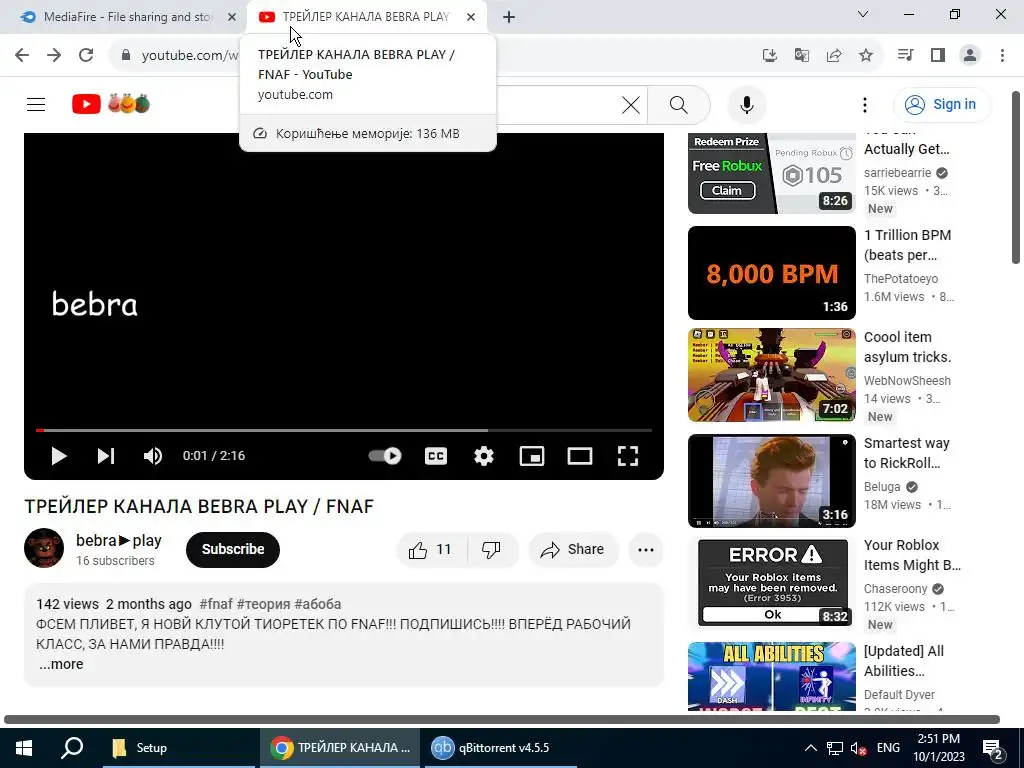Open notification center in taskbar
The width and height of the screenshot is (1024, 768).
[x=992, y=749]
